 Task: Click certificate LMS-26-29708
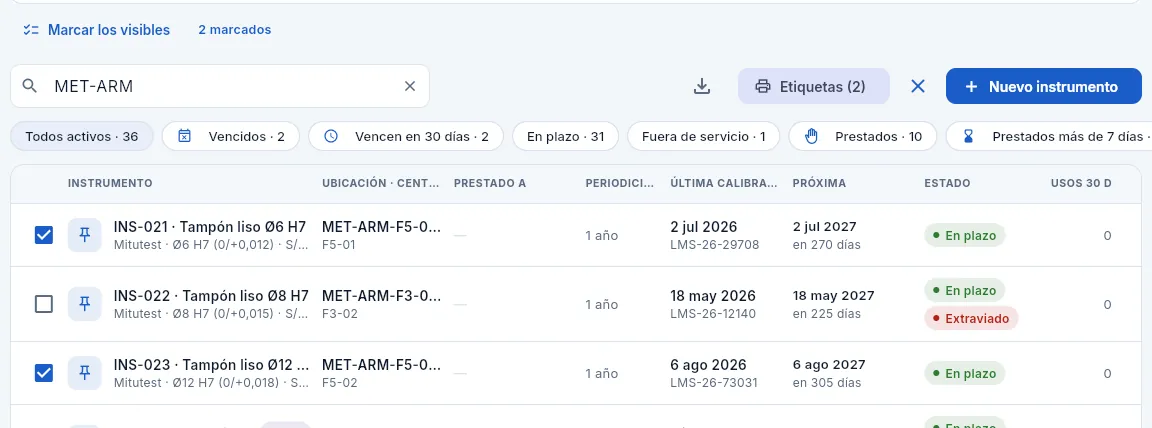pos(715,244)
